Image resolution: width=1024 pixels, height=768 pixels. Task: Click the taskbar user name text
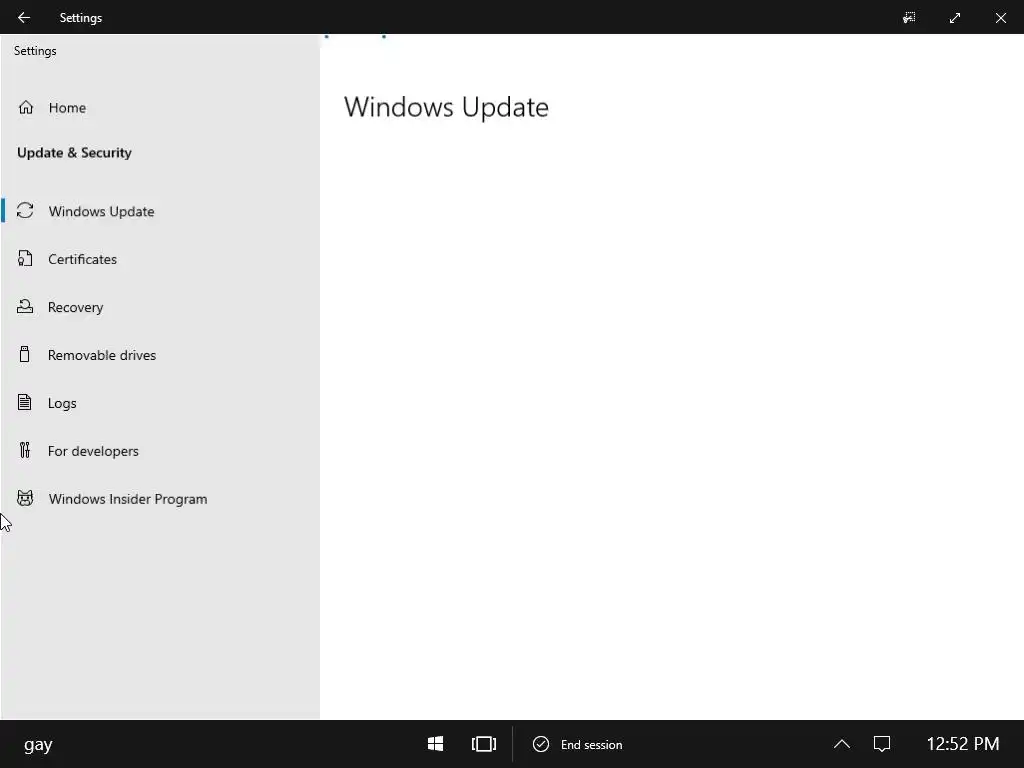[x=38, y=745]
